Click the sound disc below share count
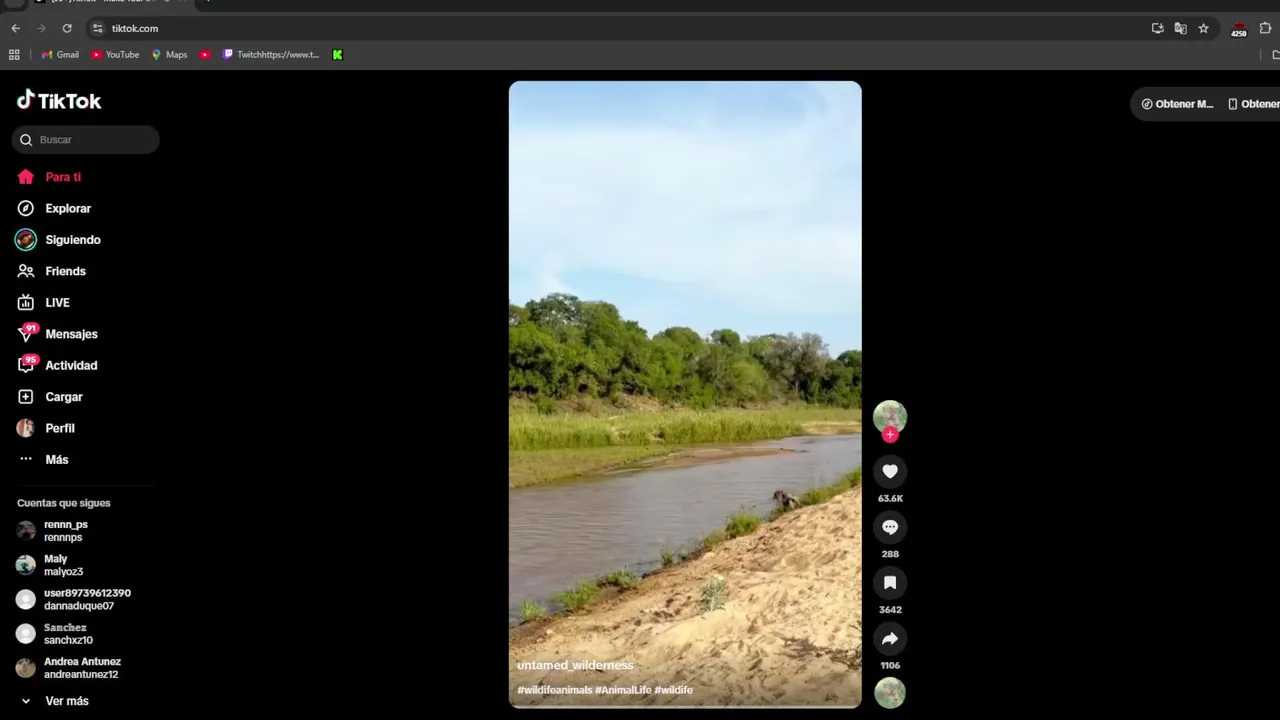Screen dimensions: 1280x720 click(x=890, y=693)
